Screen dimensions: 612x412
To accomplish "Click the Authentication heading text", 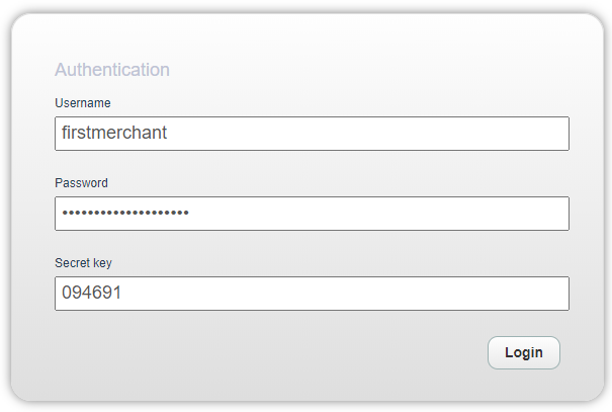I will (112, 70).
